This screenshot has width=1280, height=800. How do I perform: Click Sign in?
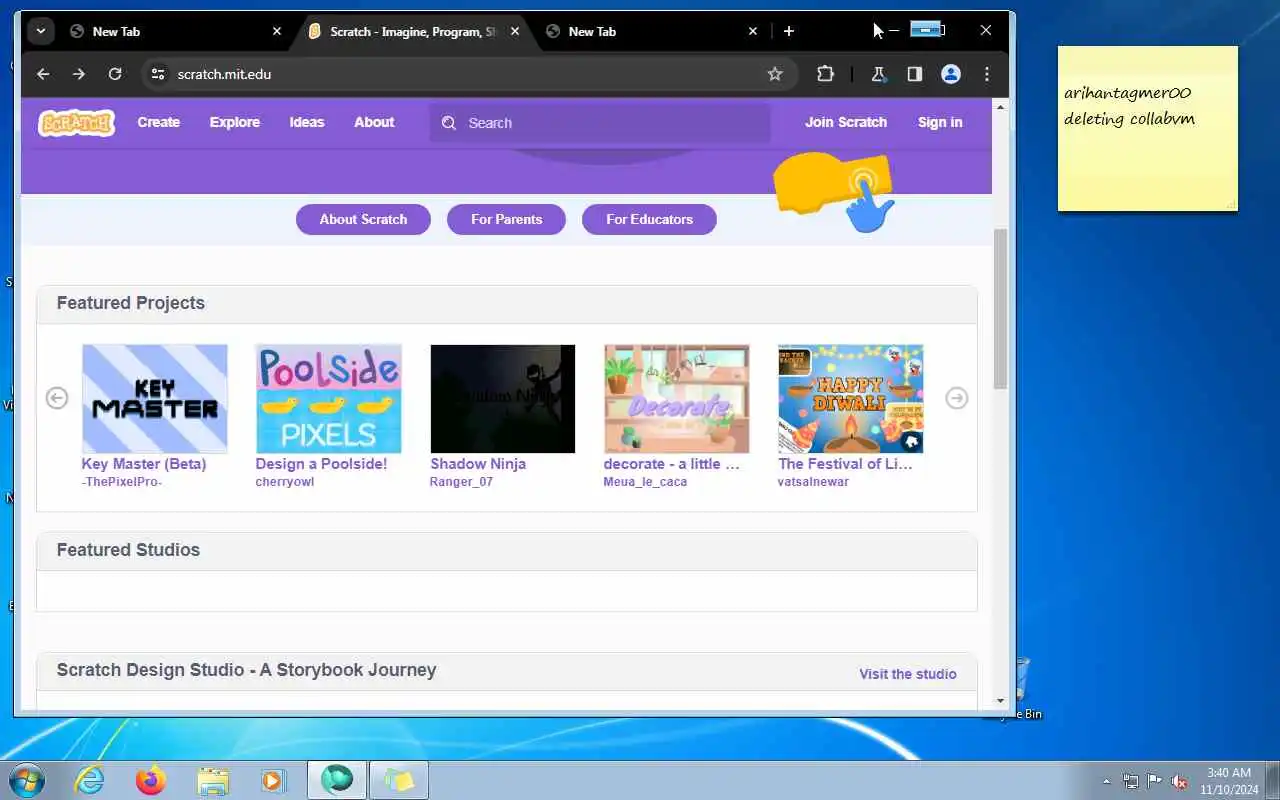pyautogui.click(x=940, y=122)
